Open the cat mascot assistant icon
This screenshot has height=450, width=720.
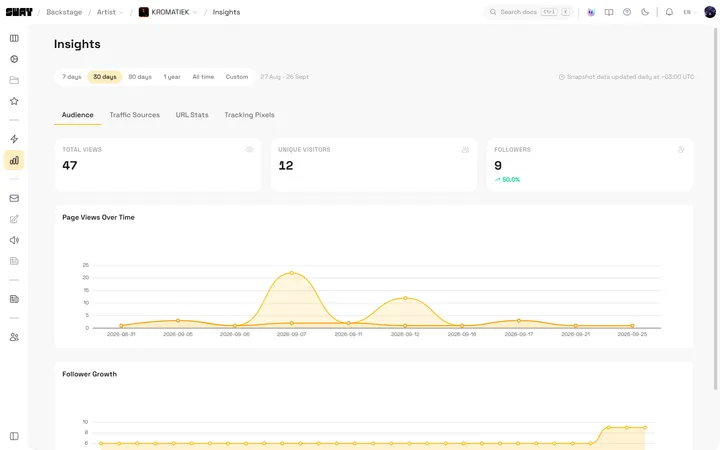click(591, 12)
